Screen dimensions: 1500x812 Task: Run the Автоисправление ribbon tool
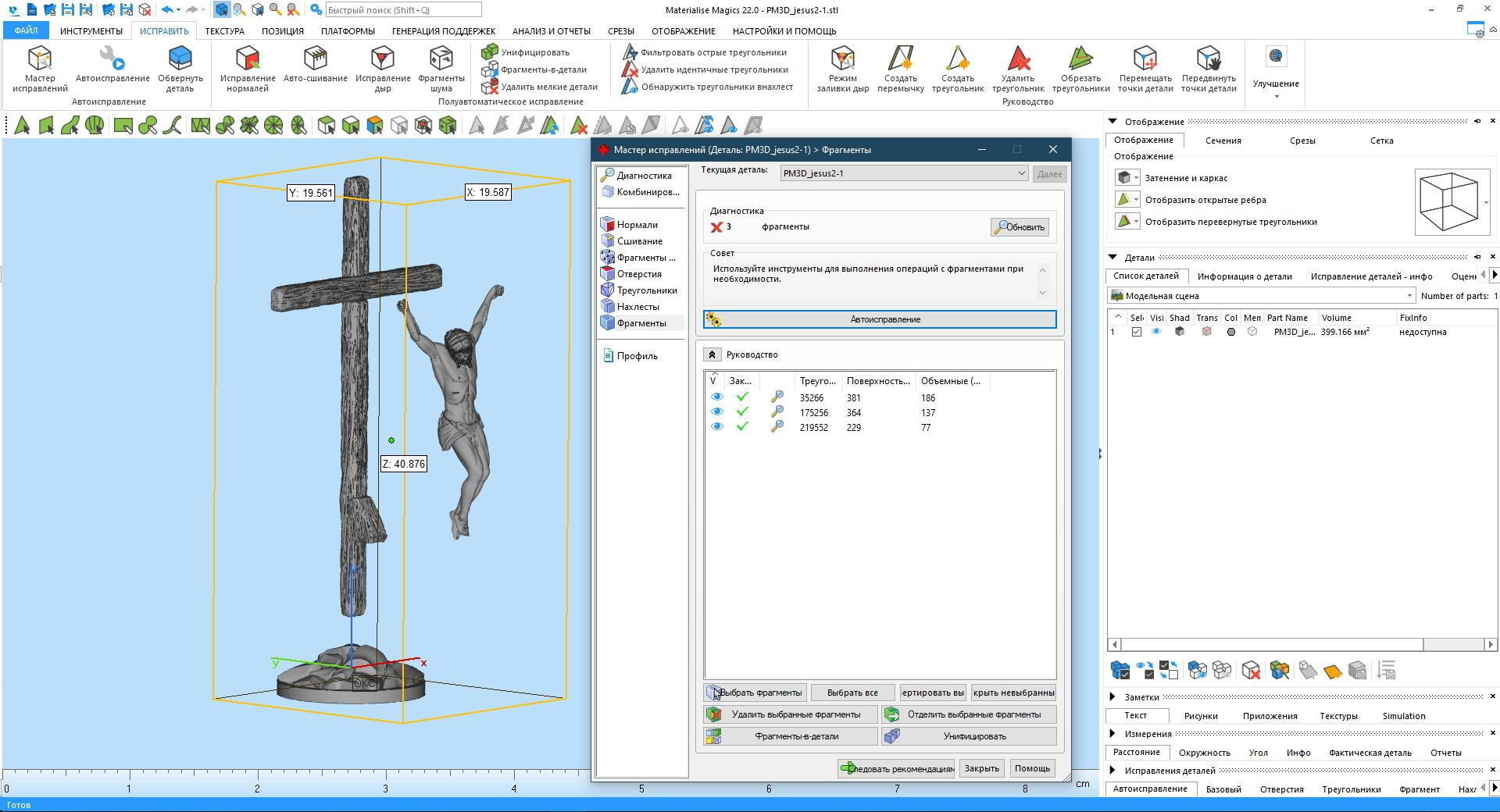[112, 64]
